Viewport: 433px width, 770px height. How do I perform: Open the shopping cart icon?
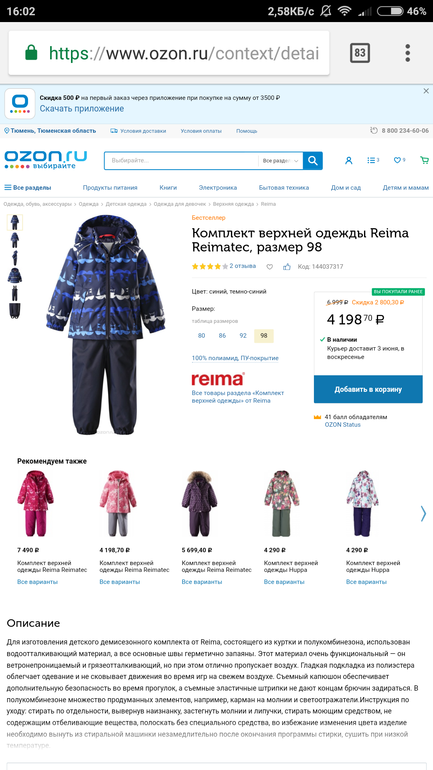(424, 160)
